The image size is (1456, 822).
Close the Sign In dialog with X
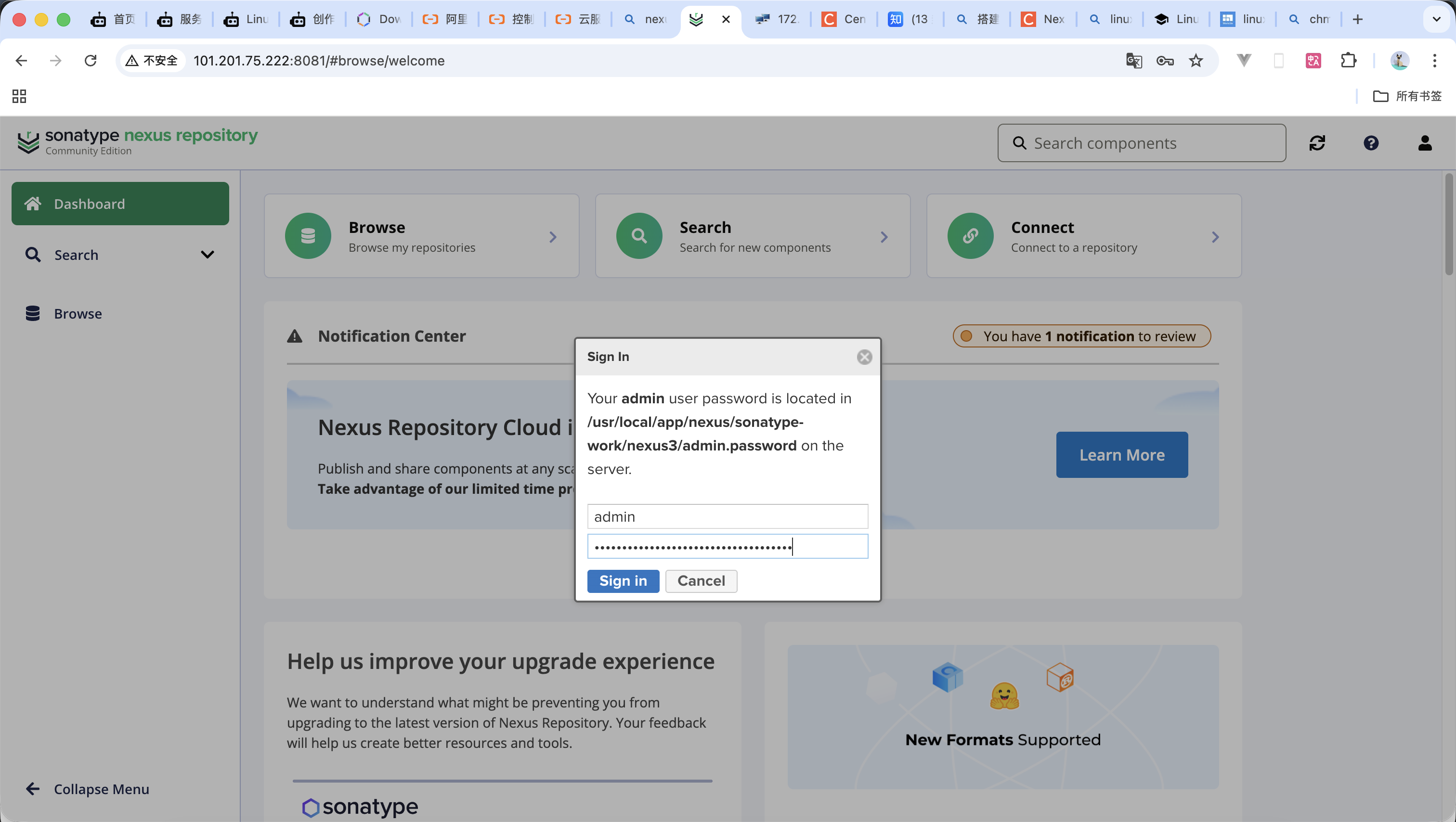[x=864, y=357]
